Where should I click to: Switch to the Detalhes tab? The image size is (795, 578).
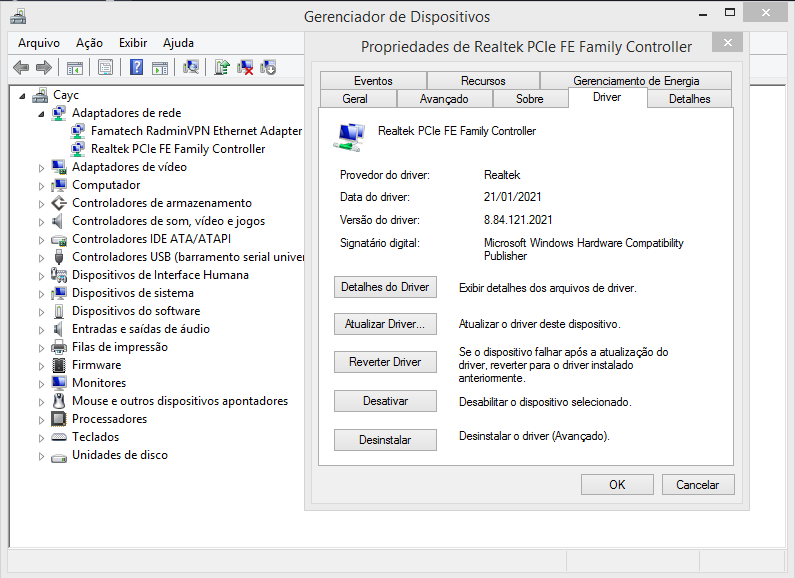[x=690, y=99]
